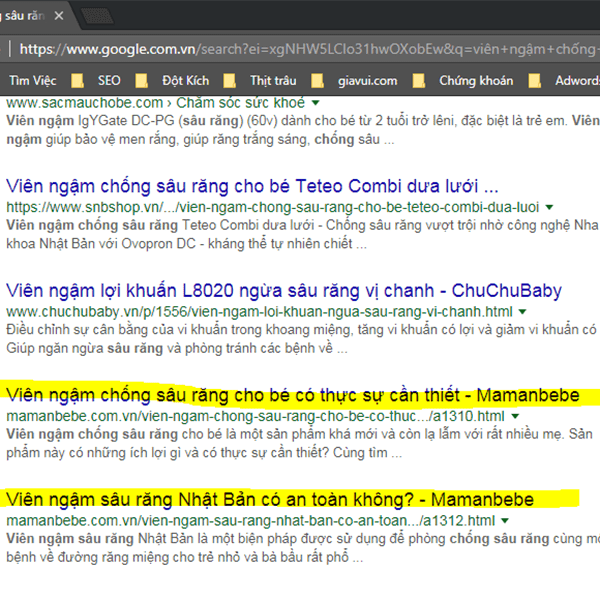Open the Tìm Việc bookmark
The height and width of the screenshot is (600, 600).
click(33, 80)
